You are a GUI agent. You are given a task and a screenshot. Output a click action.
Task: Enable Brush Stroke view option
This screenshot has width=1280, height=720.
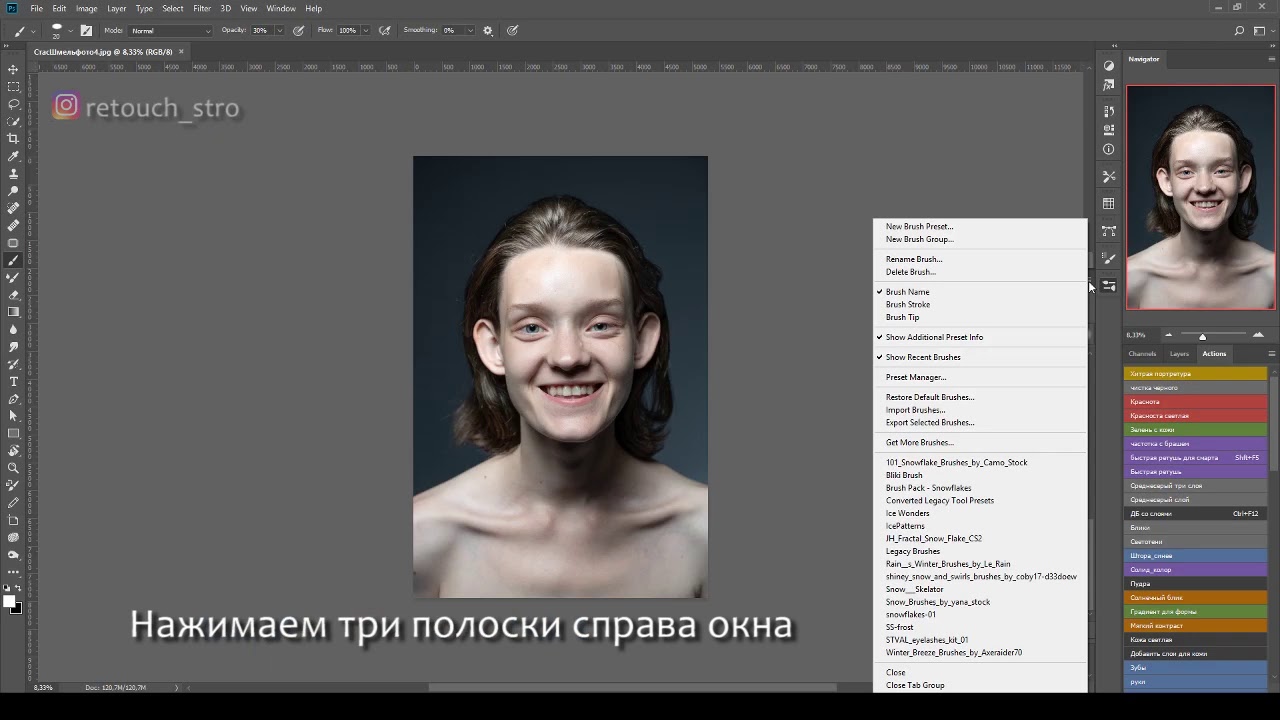pos(907,304)
